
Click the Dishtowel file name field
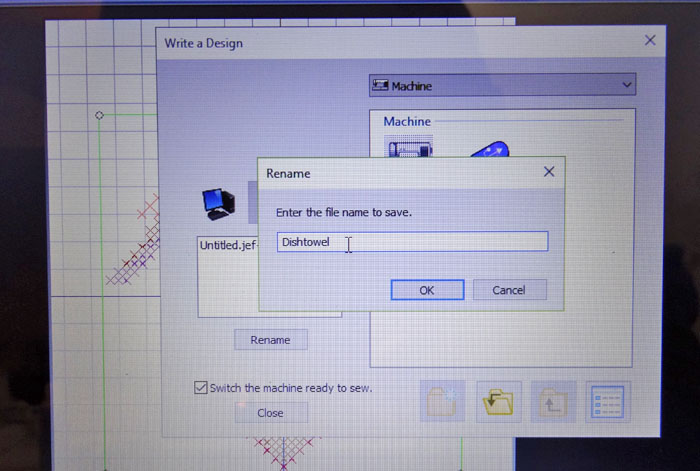[x=412, y=242]
